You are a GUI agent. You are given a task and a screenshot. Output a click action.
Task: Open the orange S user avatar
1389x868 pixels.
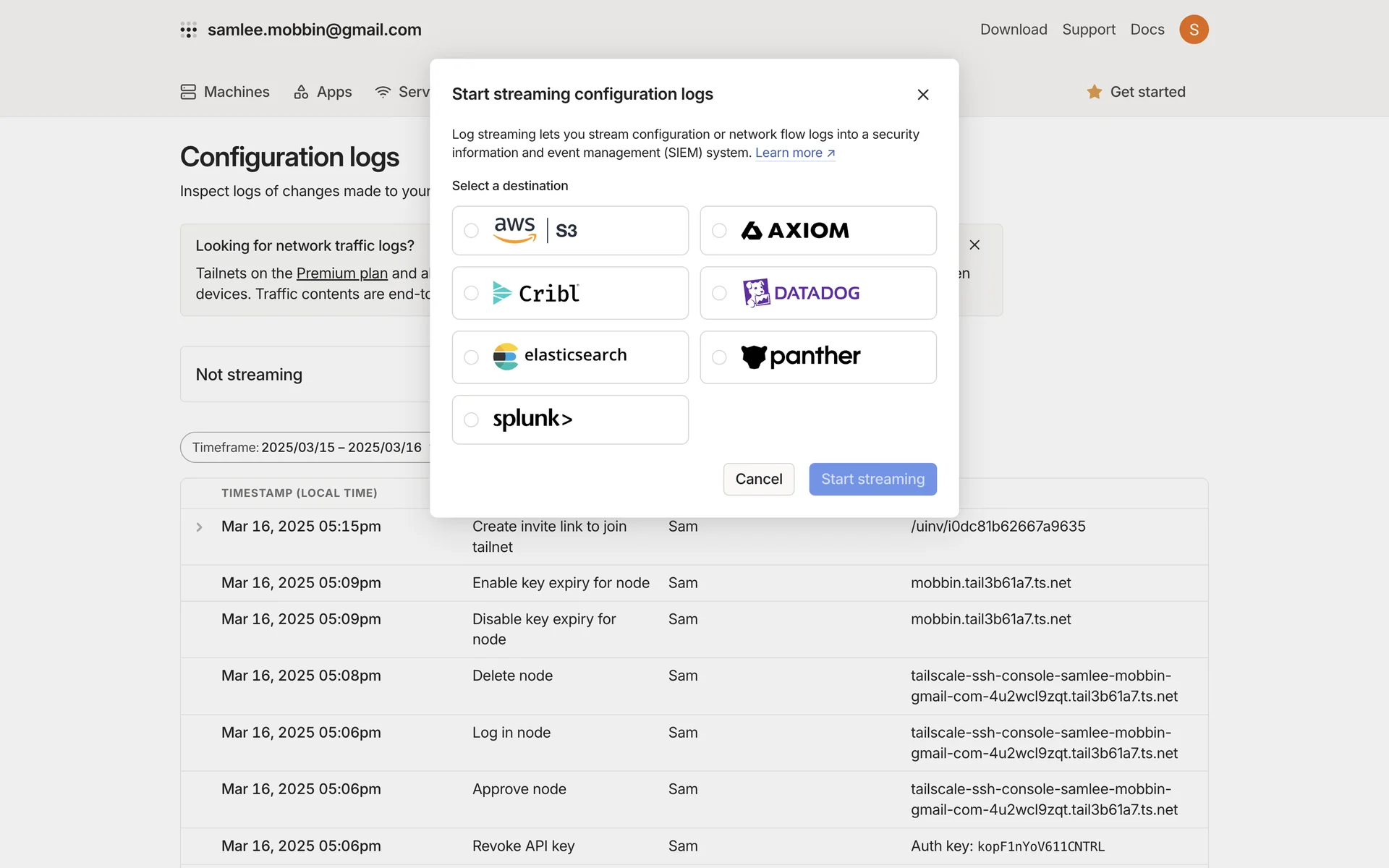pyautogui.click(x=1194, y=30)
